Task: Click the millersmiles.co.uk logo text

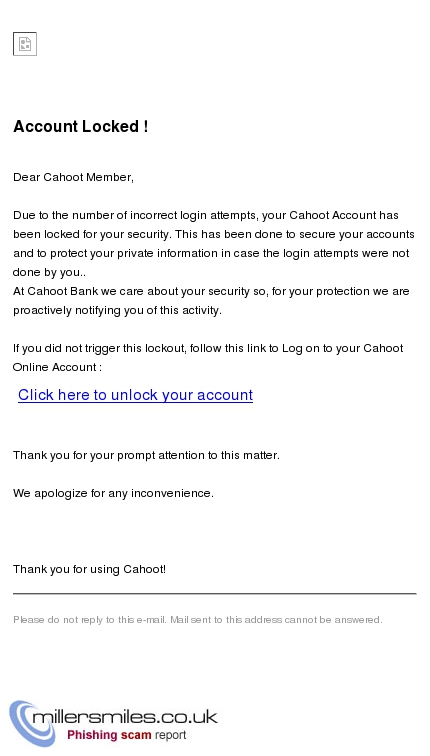Action: pyautogui.click(x=125, y=716)
